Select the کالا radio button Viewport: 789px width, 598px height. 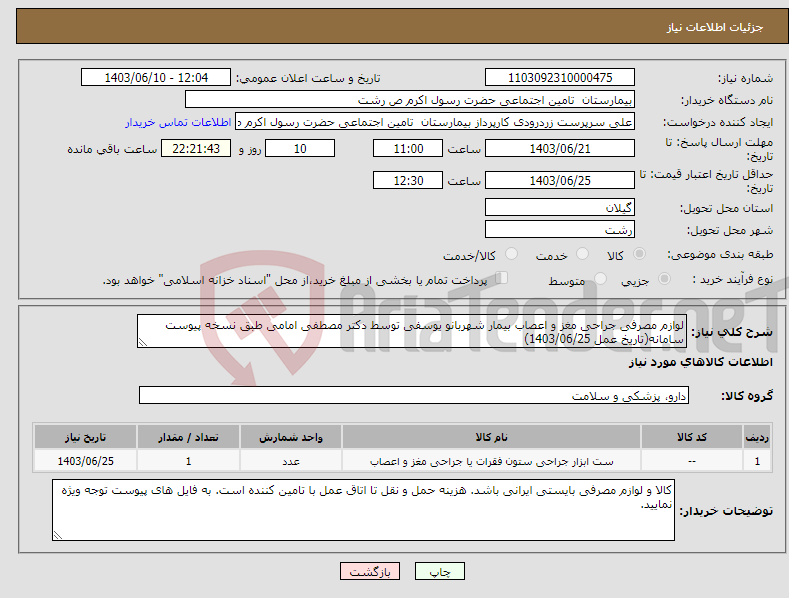tap(639, 254)
